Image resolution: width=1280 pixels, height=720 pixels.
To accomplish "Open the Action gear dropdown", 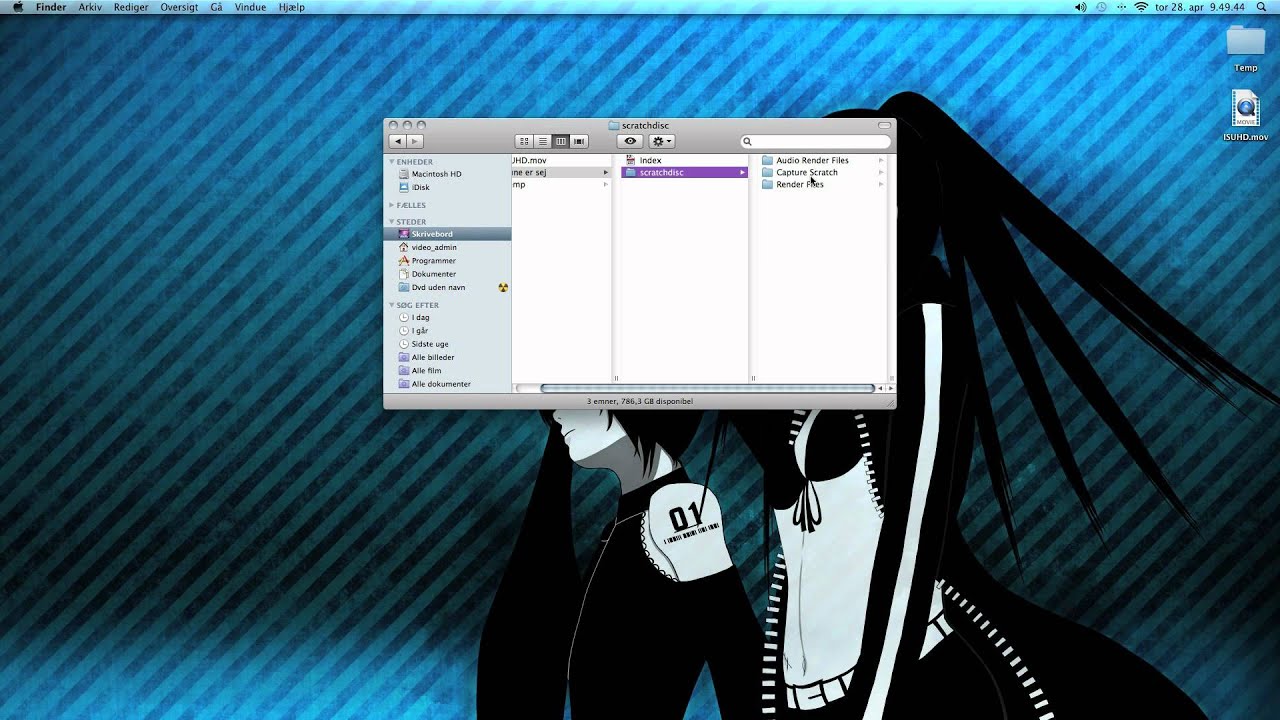I will click(x=662, y=141).
